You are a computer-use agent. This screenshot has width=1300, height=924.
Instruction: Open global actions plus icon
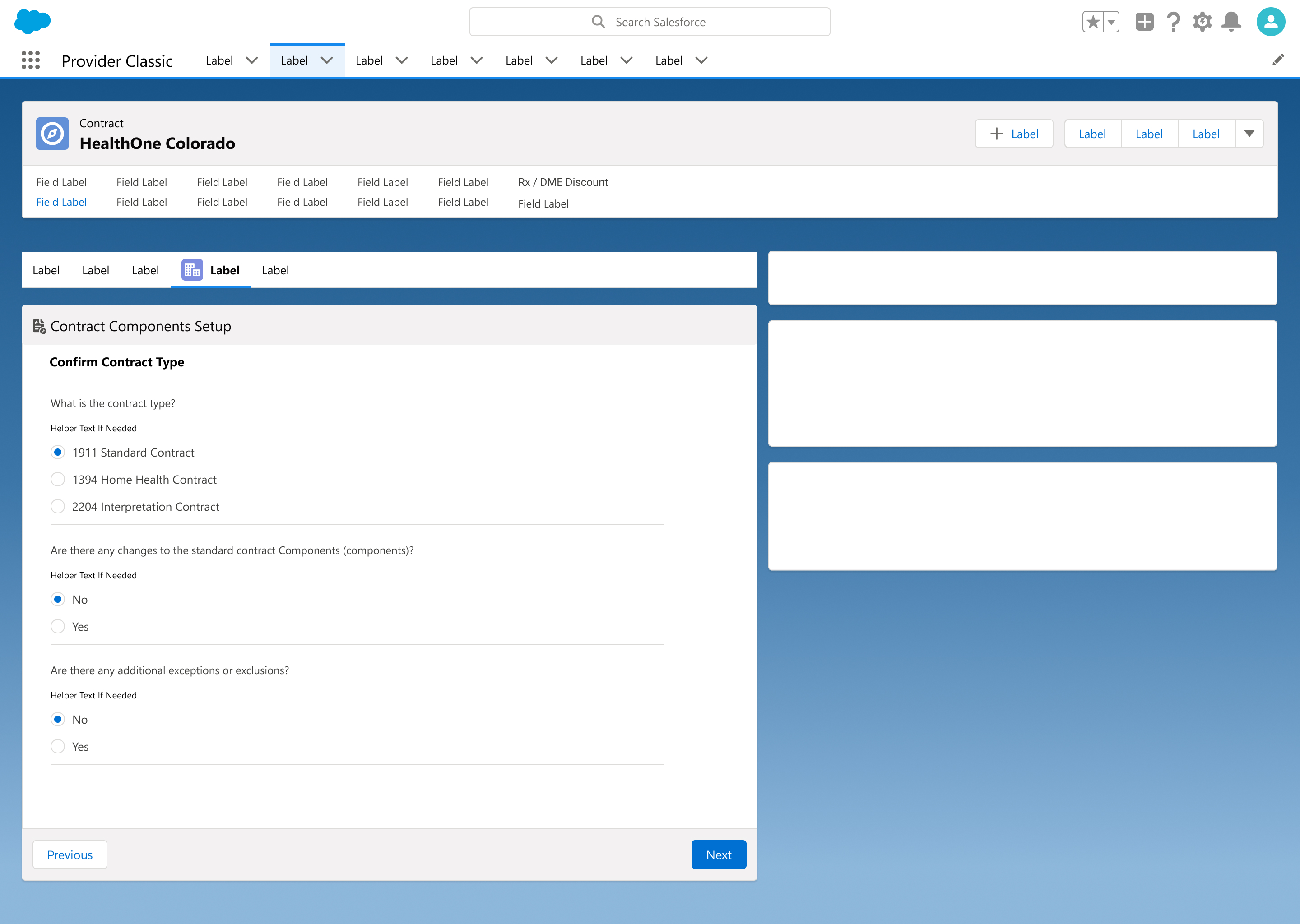coord(1144,22)
